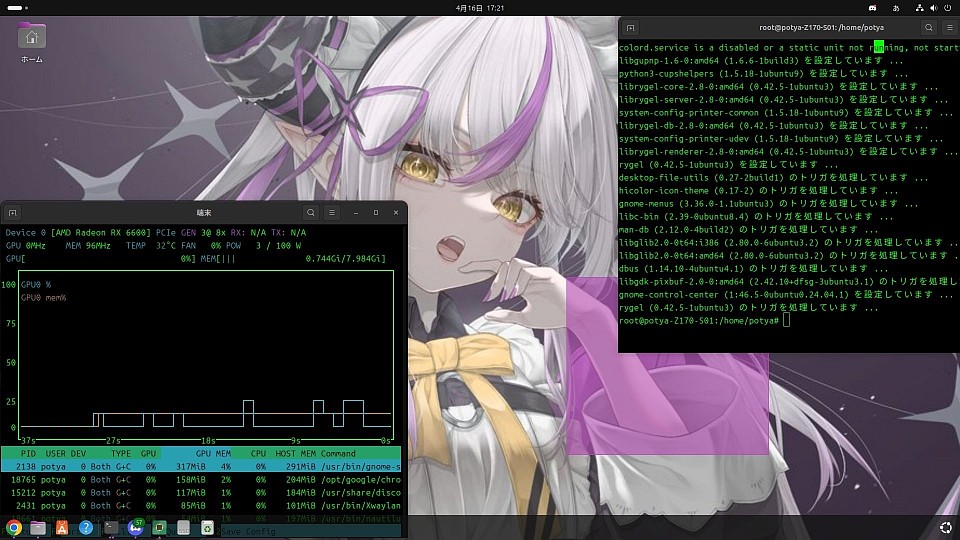Image resolution: width=960 pixels, height=540 pixels.
Task: Launch the App Center from the dock
Action: [x=62, y=528]
